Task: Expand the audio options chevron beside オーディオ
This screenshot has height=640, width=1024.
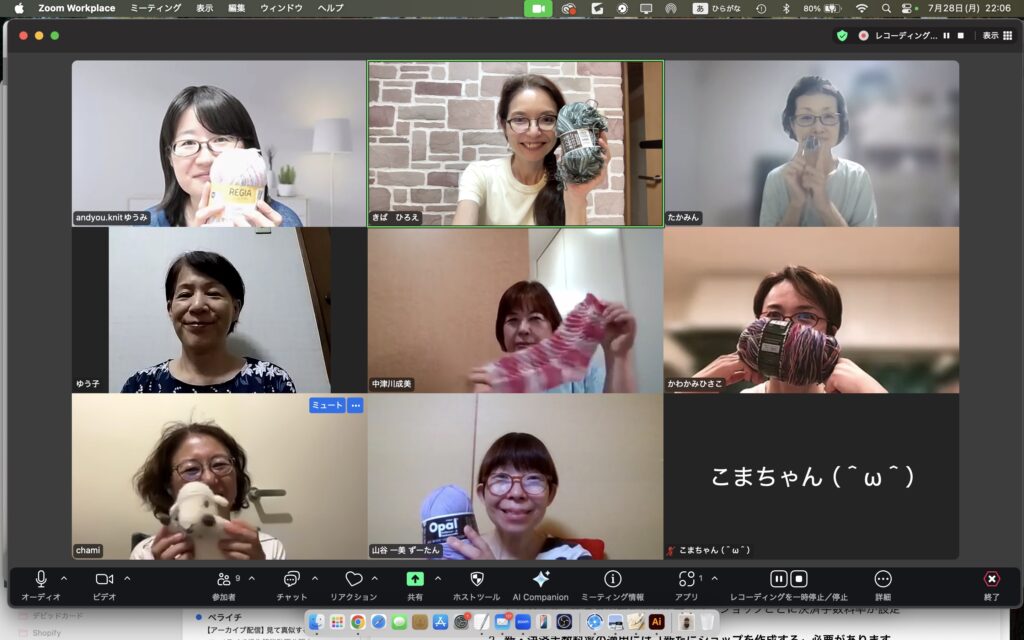Action: tap(64, 578)
